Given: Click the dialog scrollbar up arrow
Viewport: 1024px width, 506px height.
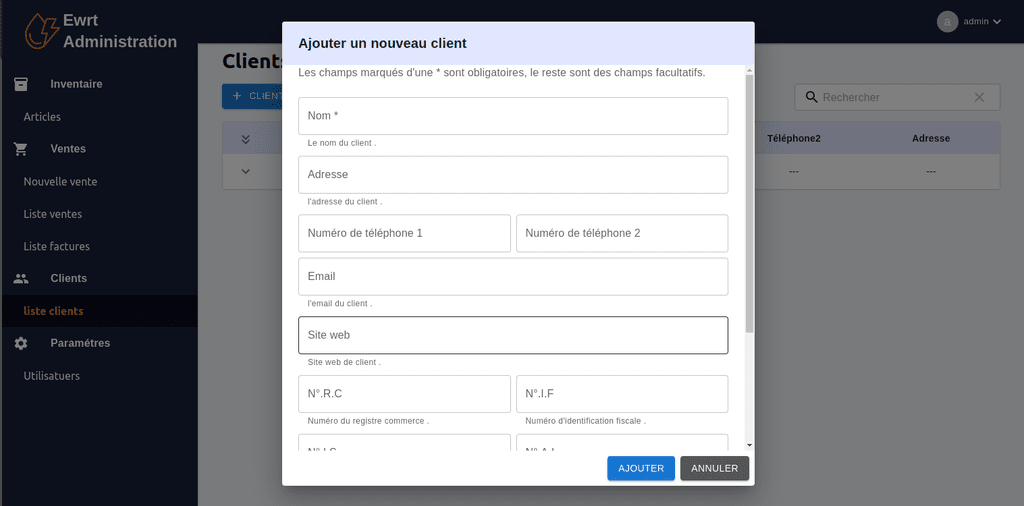Looking at the screenshot, I should point(749,70).
